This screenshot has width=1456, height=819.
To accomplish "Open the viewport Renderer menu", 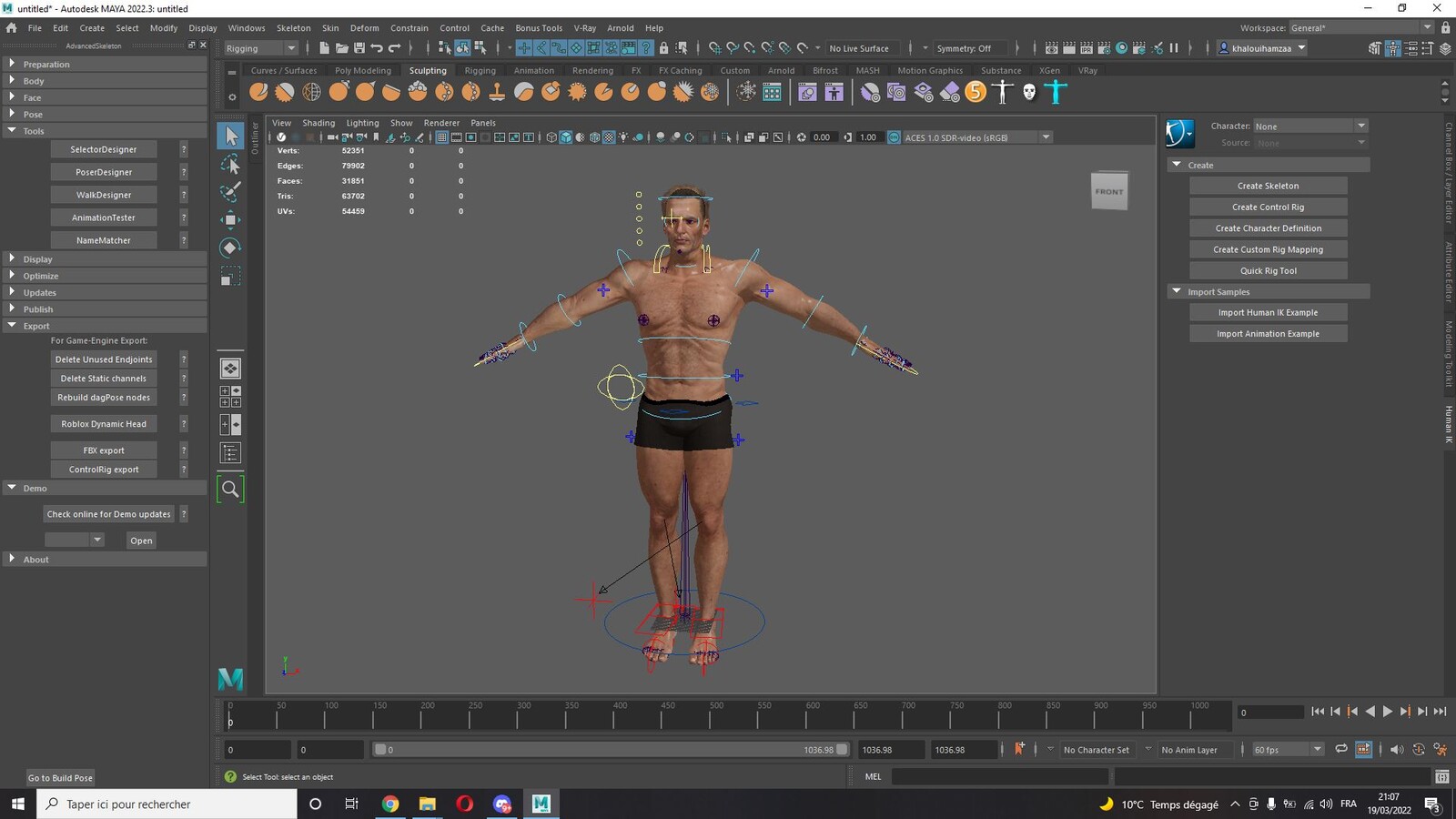I will (441, 123).
